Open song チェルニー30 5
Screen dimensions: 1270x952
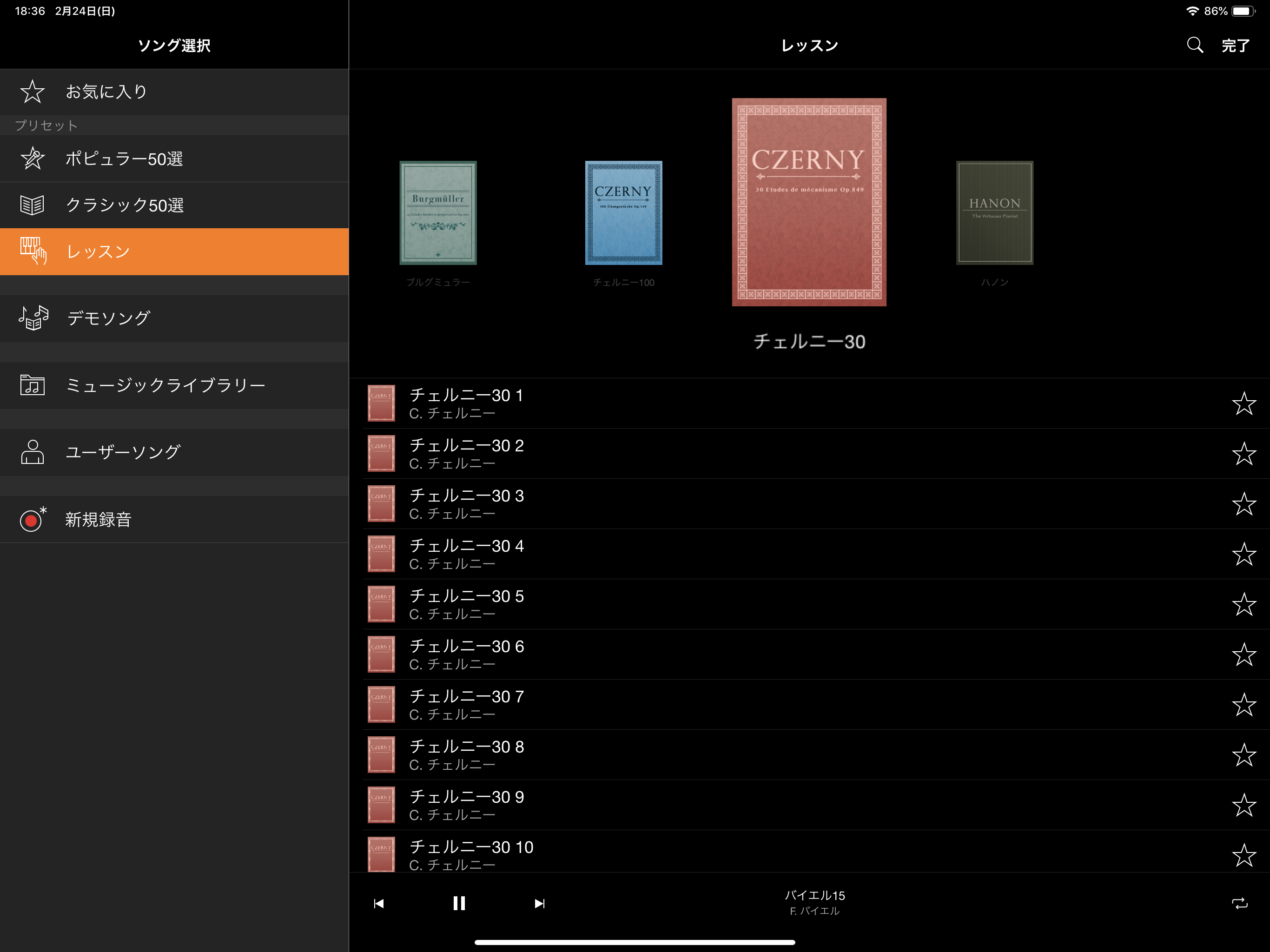(809, 604)
